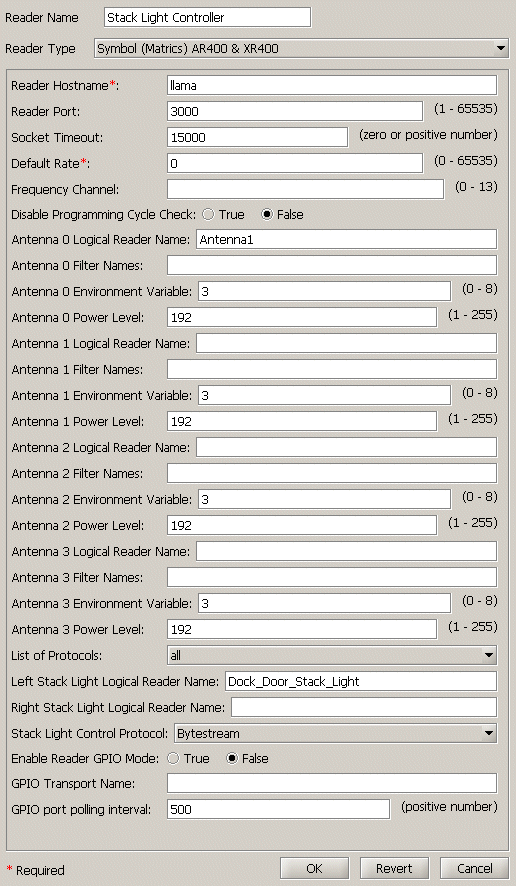Change Antenna 0 Power Level value
516x886 pixels.
click(x=302, y=318)
